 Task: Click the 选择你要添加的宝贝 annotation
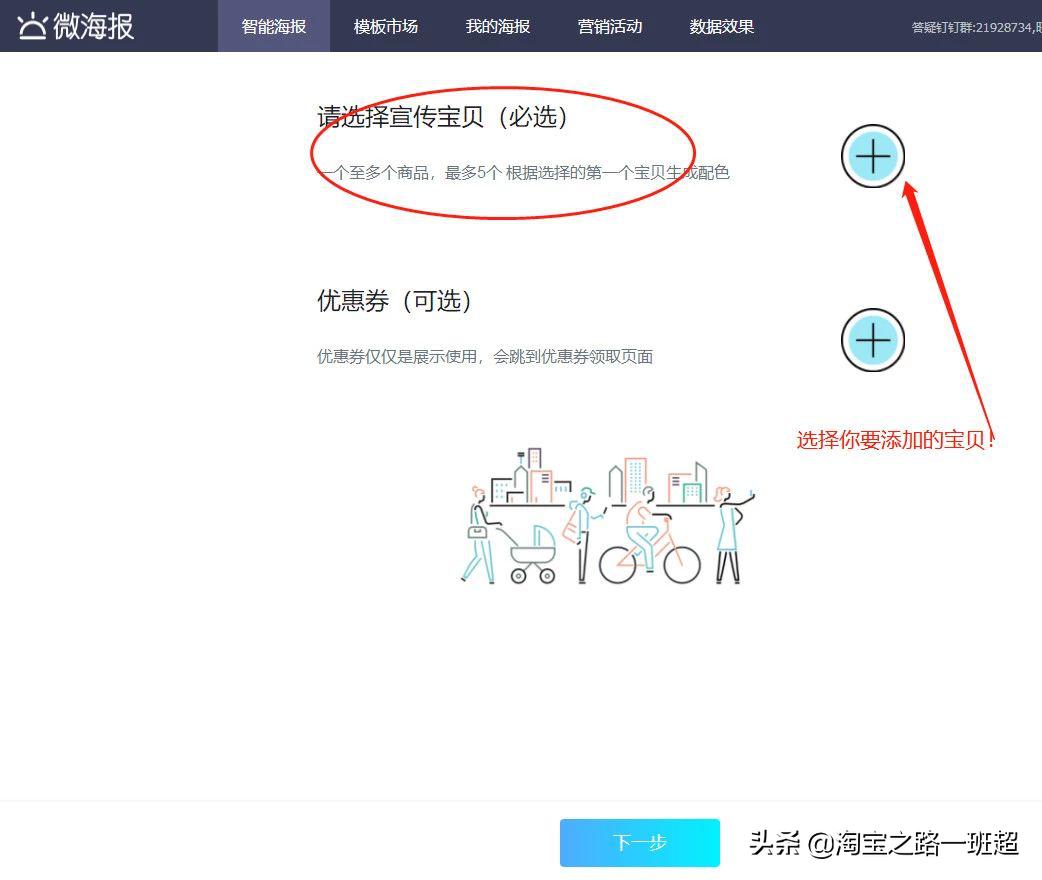(x=894, y=440)
